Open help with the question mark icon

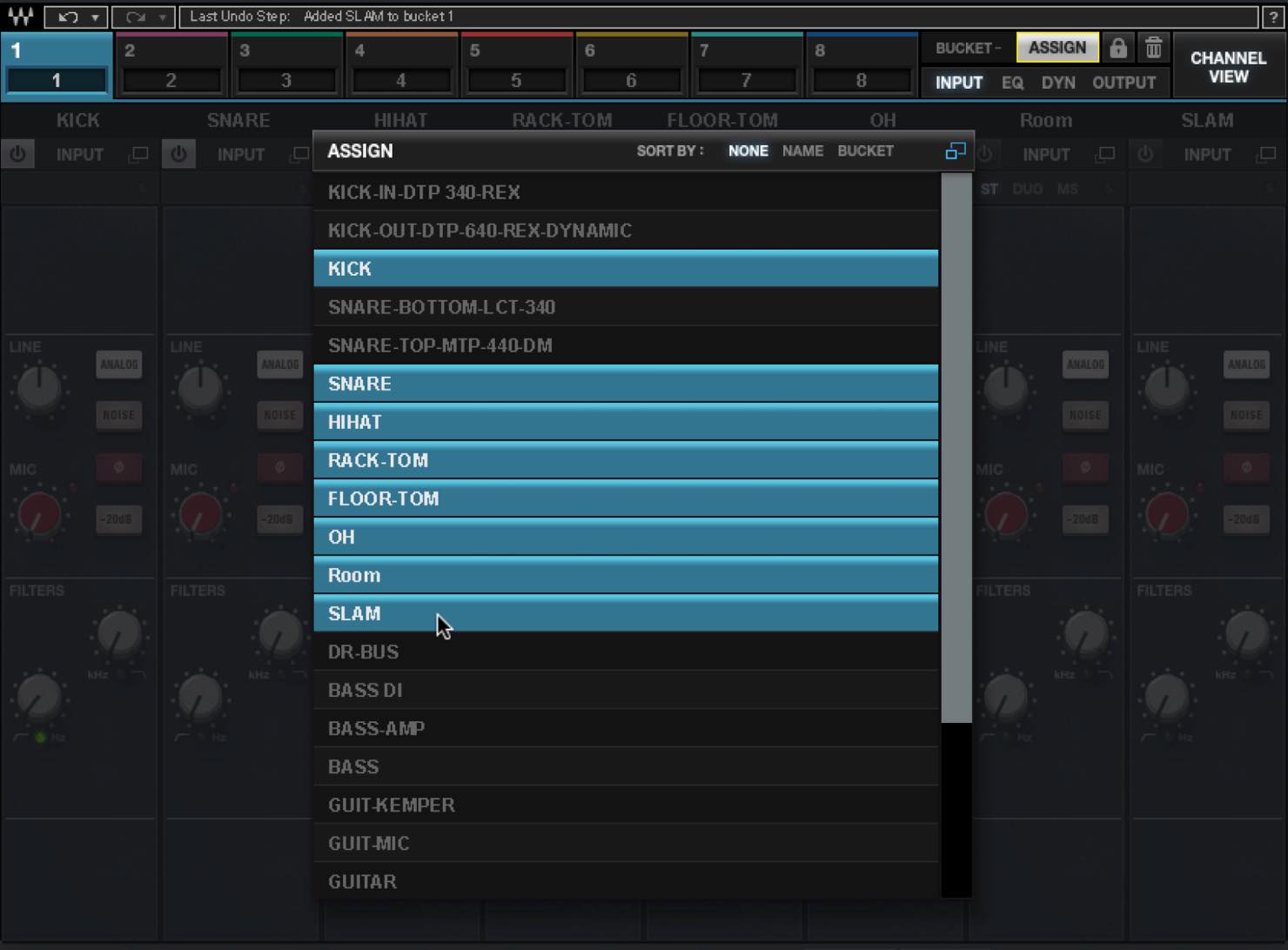click(x=1273, y=17)
